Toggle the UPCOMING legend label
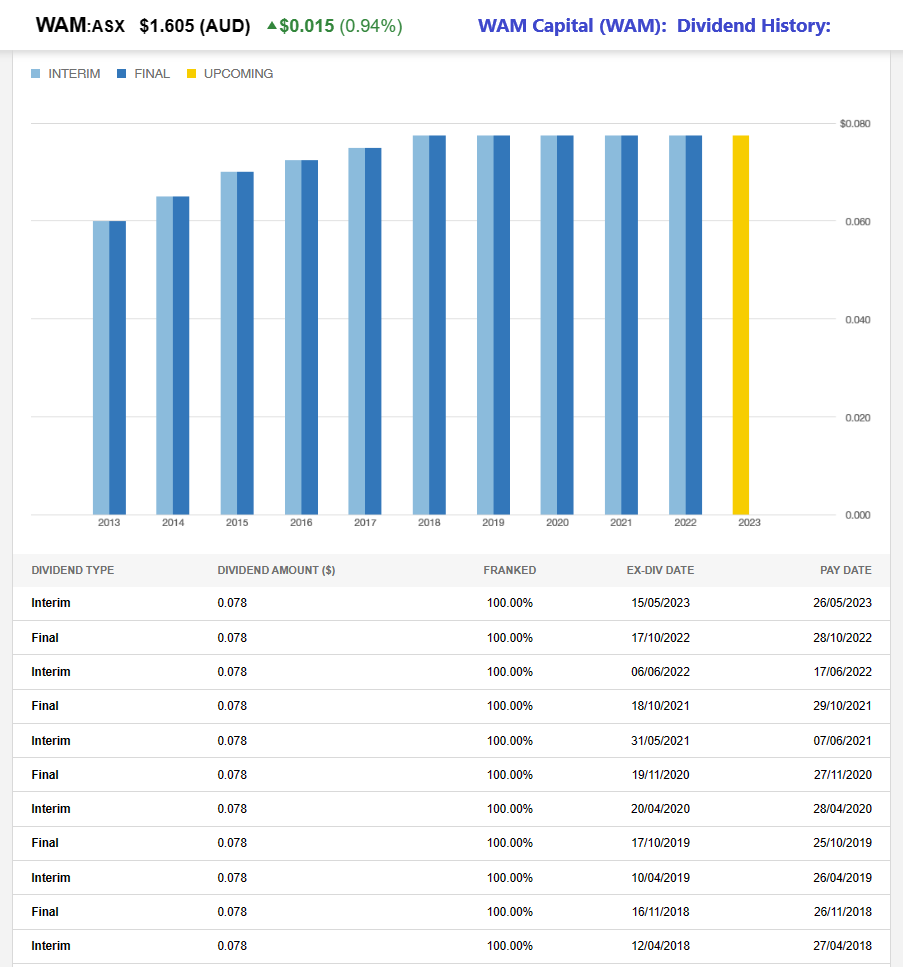903x967 pixels. click(238, 74)
